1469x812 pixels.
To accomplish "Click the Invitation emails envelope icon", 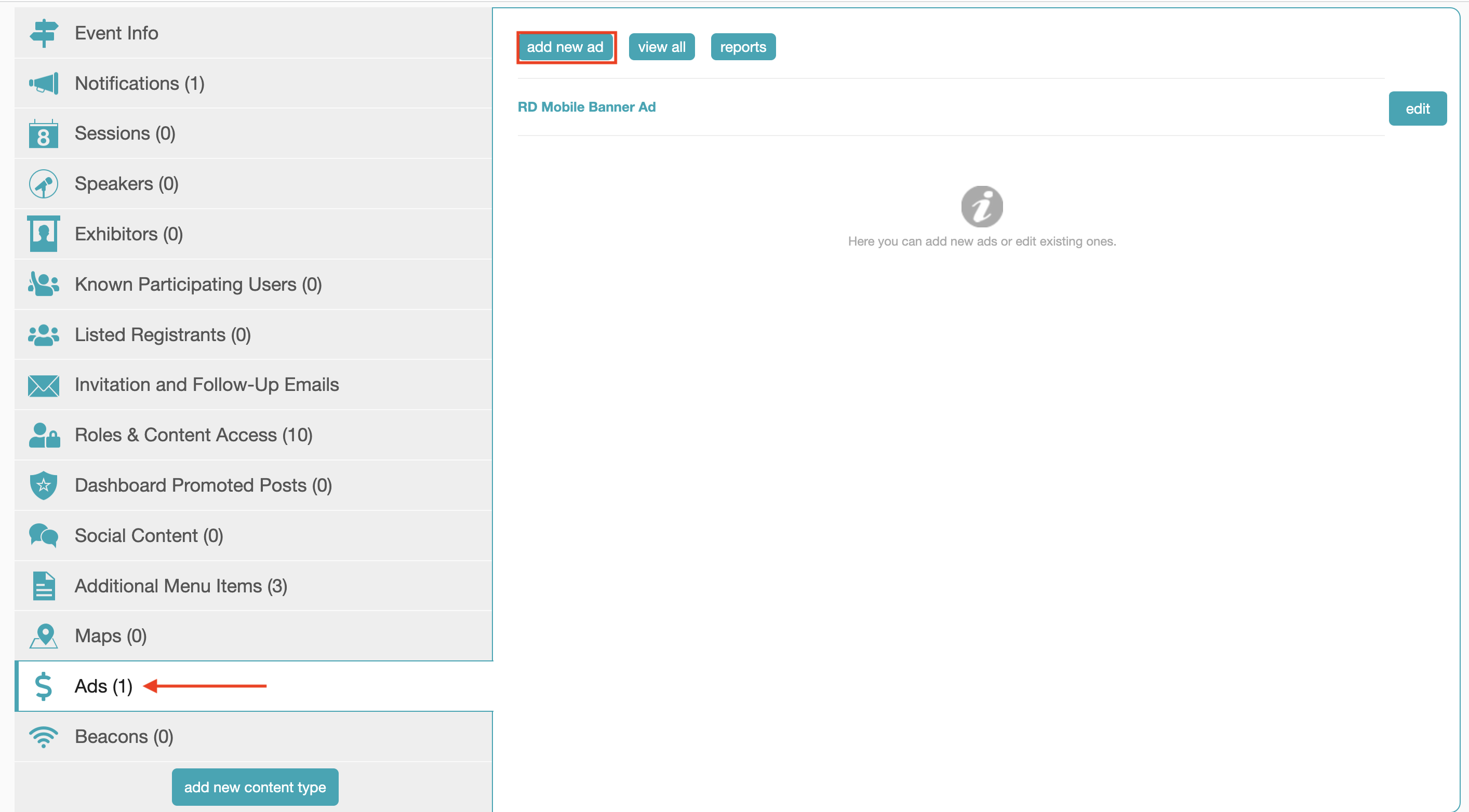I will coord(43,385).
